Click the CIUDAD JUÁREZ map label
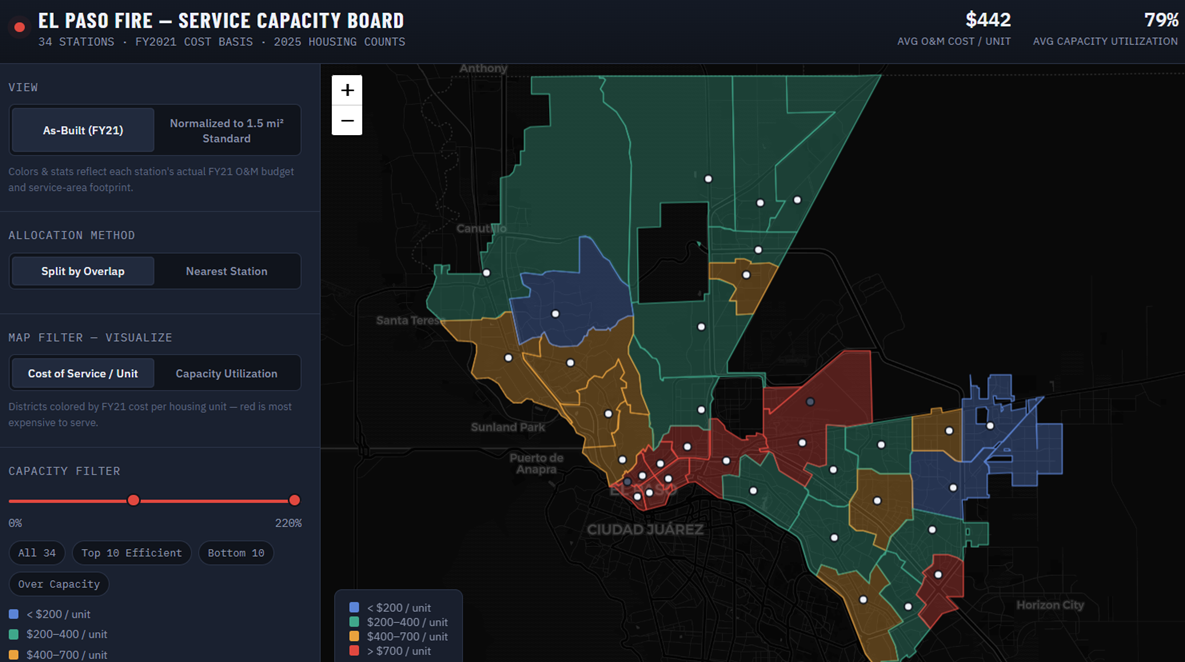The height and width of the screenshot is (662, 1185). click(x=645, y=530)
